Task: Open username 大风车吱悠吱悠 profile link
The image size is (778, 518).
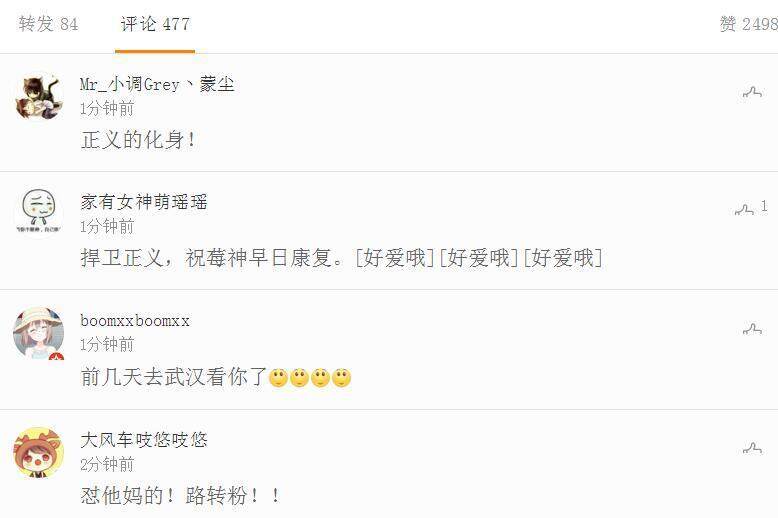Action: coord(144,440)
